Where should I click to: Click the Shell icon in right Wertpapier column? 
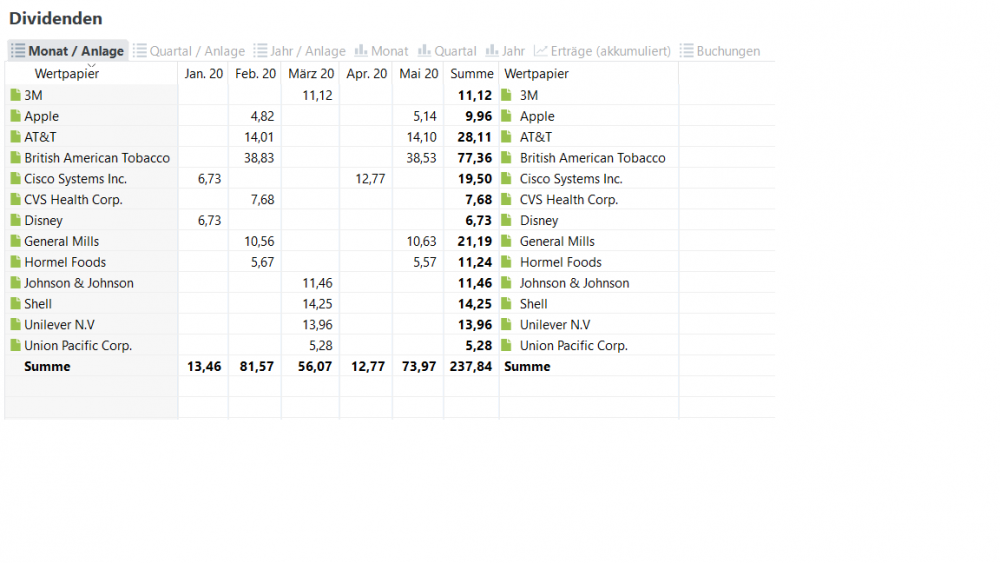coord(506,303)
